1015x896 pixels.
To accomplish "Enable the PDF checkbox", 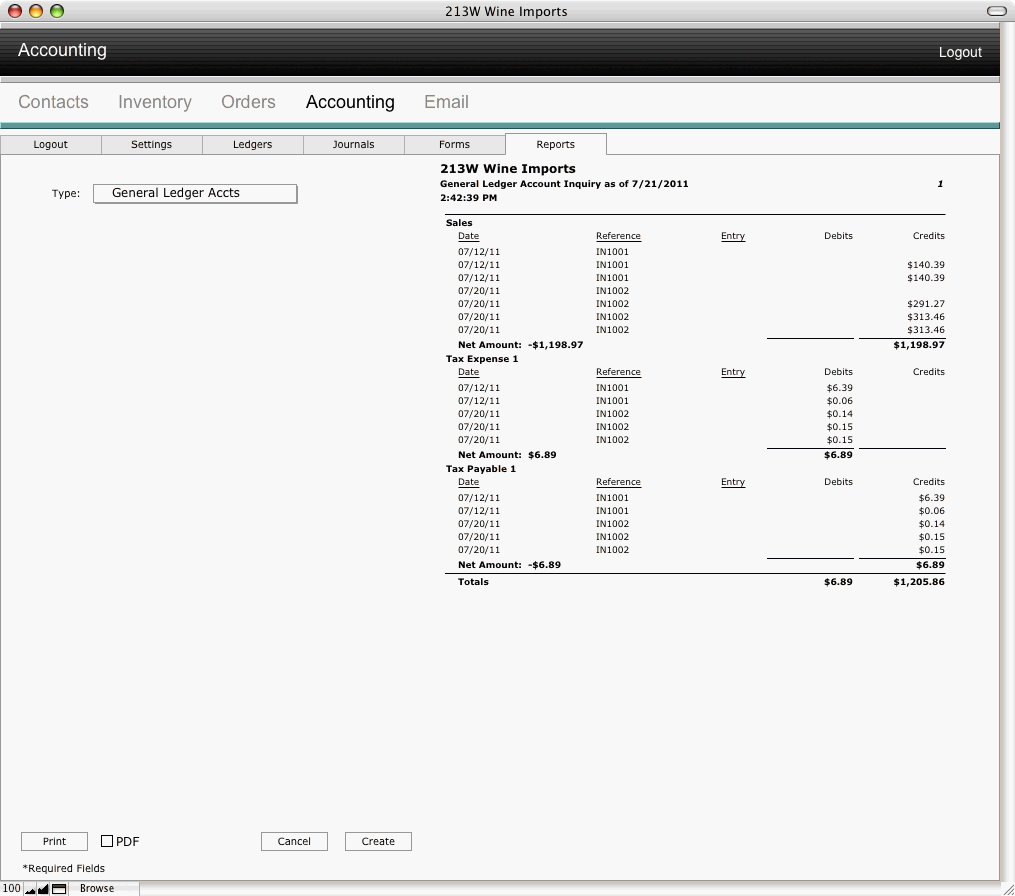I will (x=107, y=841).
